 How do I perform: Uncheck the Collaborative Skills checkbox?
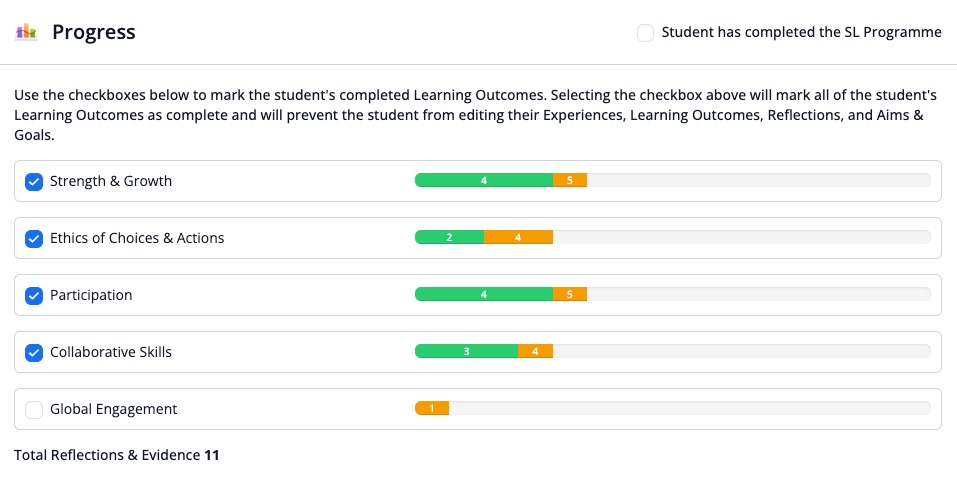click(34, 352)
